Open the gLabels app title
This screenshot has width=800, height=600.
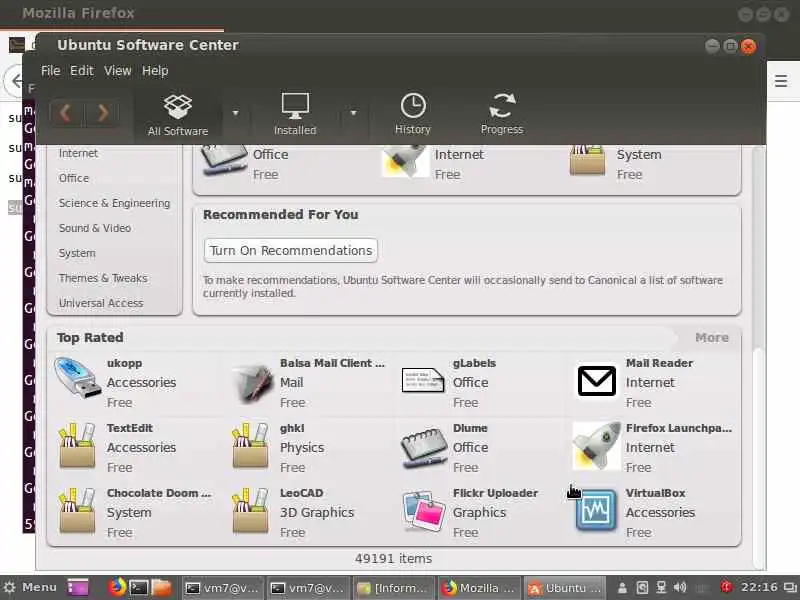[x=474, y=363]
